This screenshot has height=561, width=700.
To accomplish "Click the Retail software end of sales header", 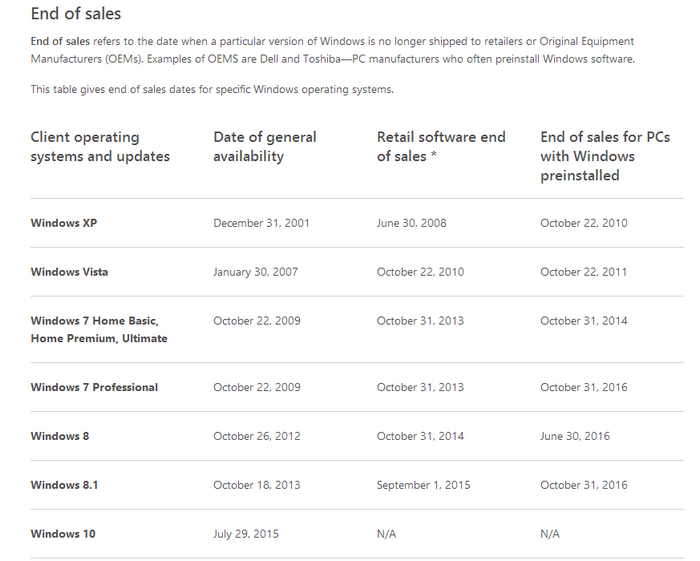I will 441,146.
